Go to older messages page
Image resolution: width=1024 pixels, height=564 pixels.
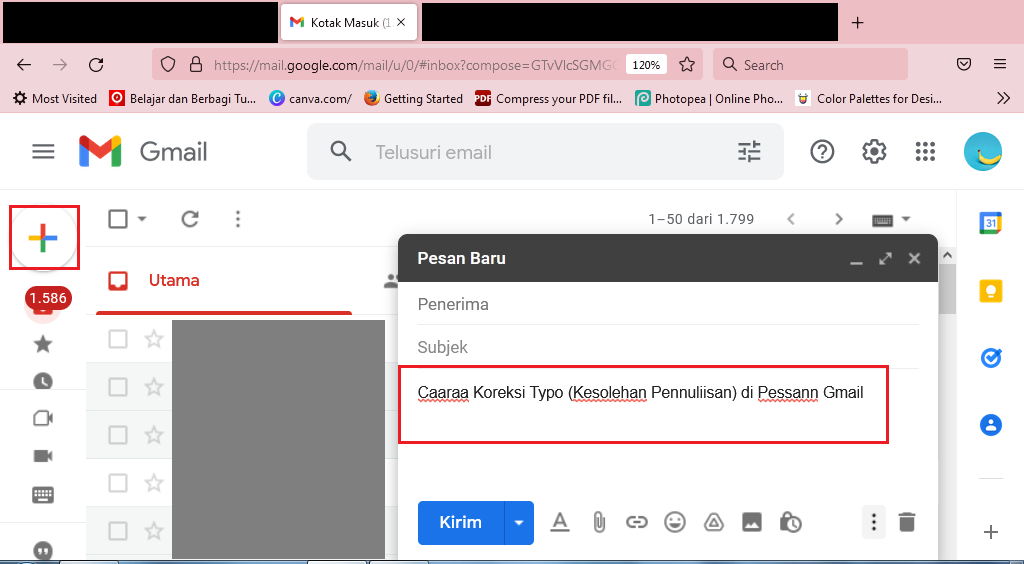(x=839, y=219)
